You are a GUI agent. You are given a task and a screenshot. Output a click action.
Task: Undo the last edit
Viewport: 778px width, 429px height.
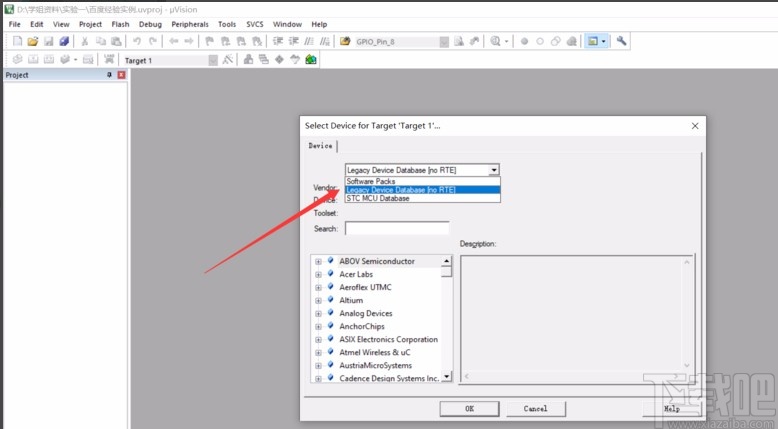tap(137, 41)
